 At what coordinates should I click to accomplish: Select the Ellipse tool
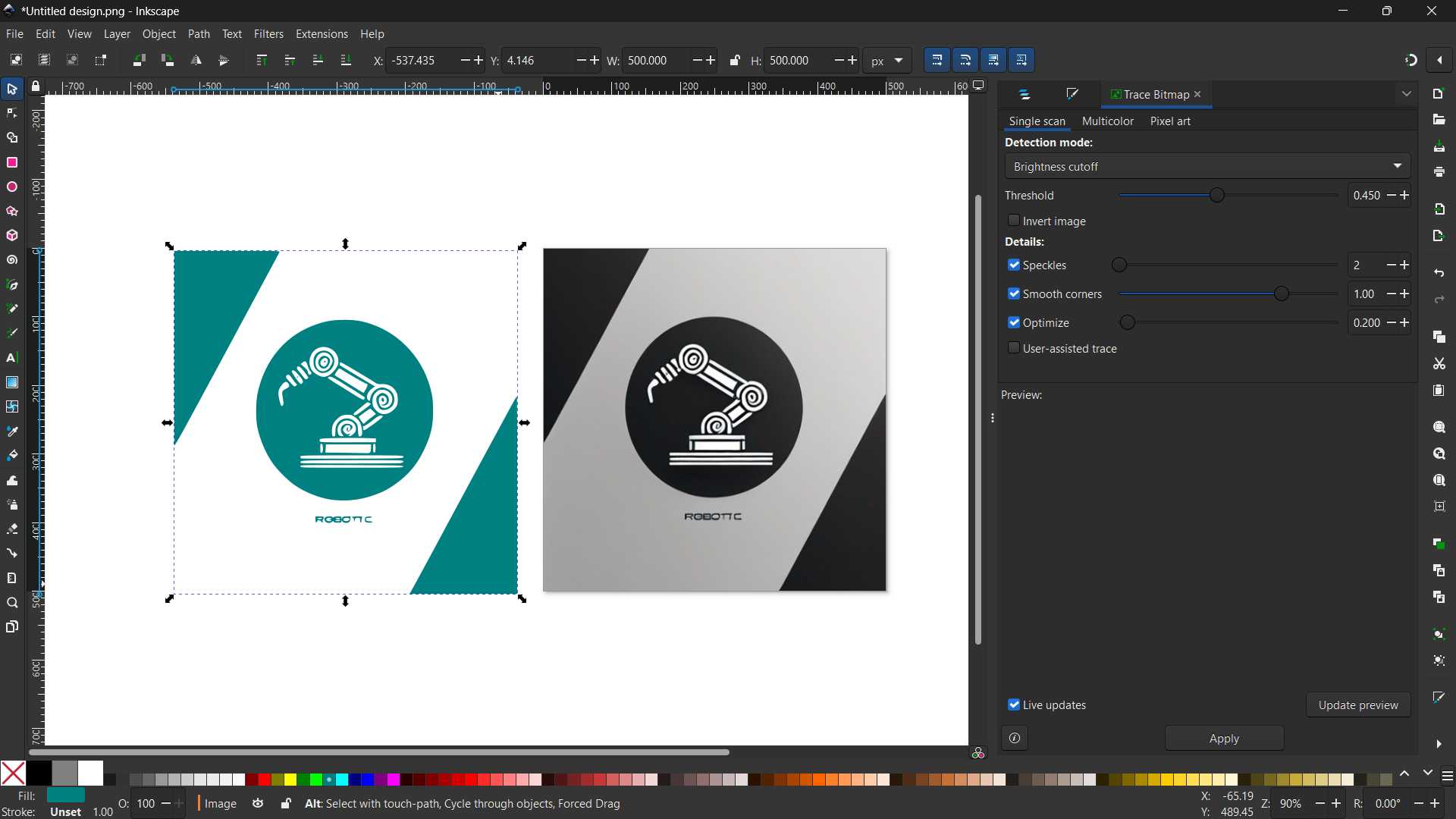(x=12, y=187)
